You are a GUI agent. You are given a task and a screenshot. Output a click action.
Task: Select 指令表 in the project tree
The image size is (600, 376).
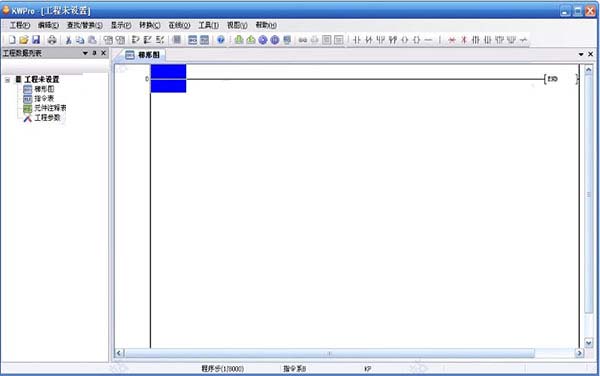tap(44, 99)
